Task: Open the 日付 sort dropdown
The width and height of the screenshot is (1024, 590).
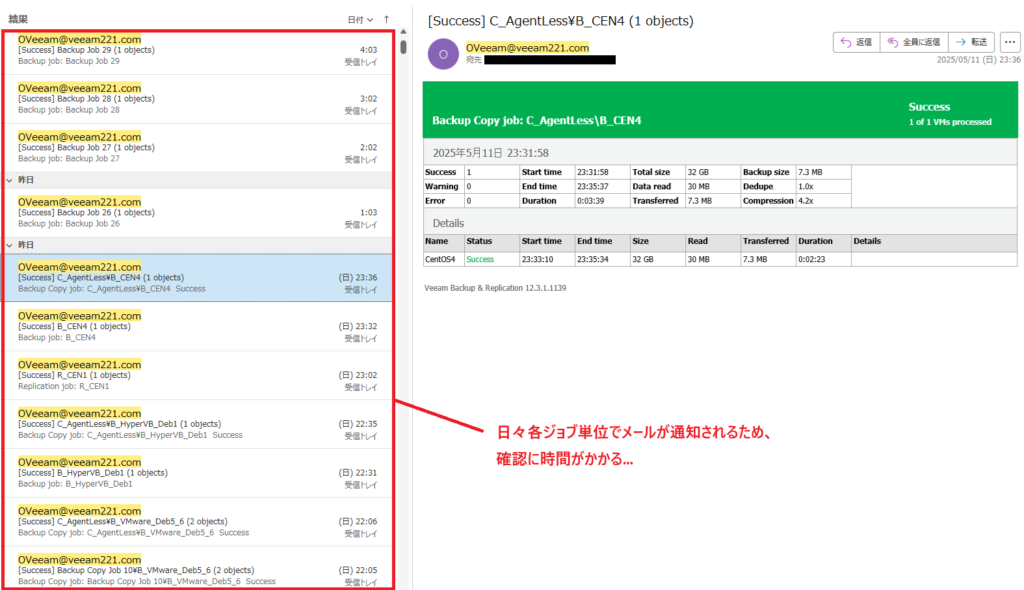Action: coord(360,19)
